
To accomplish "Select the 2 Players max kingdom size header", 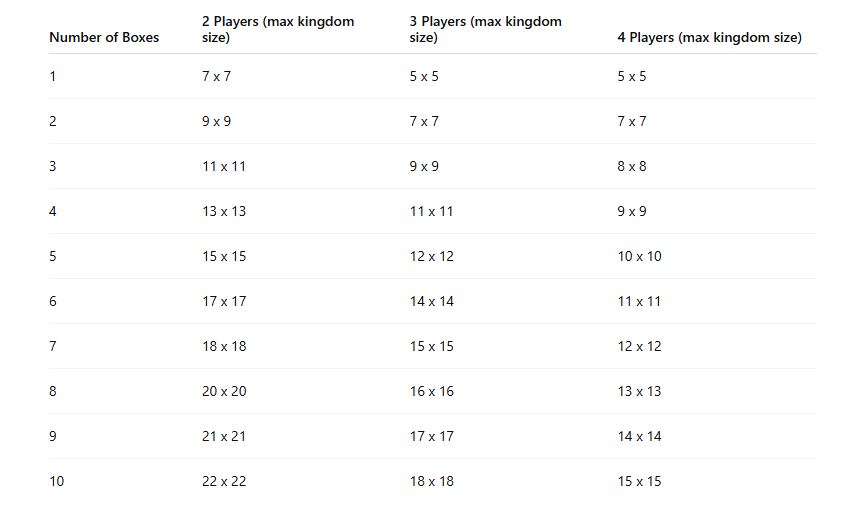I will pyautogui.click(x=278, y=29).
